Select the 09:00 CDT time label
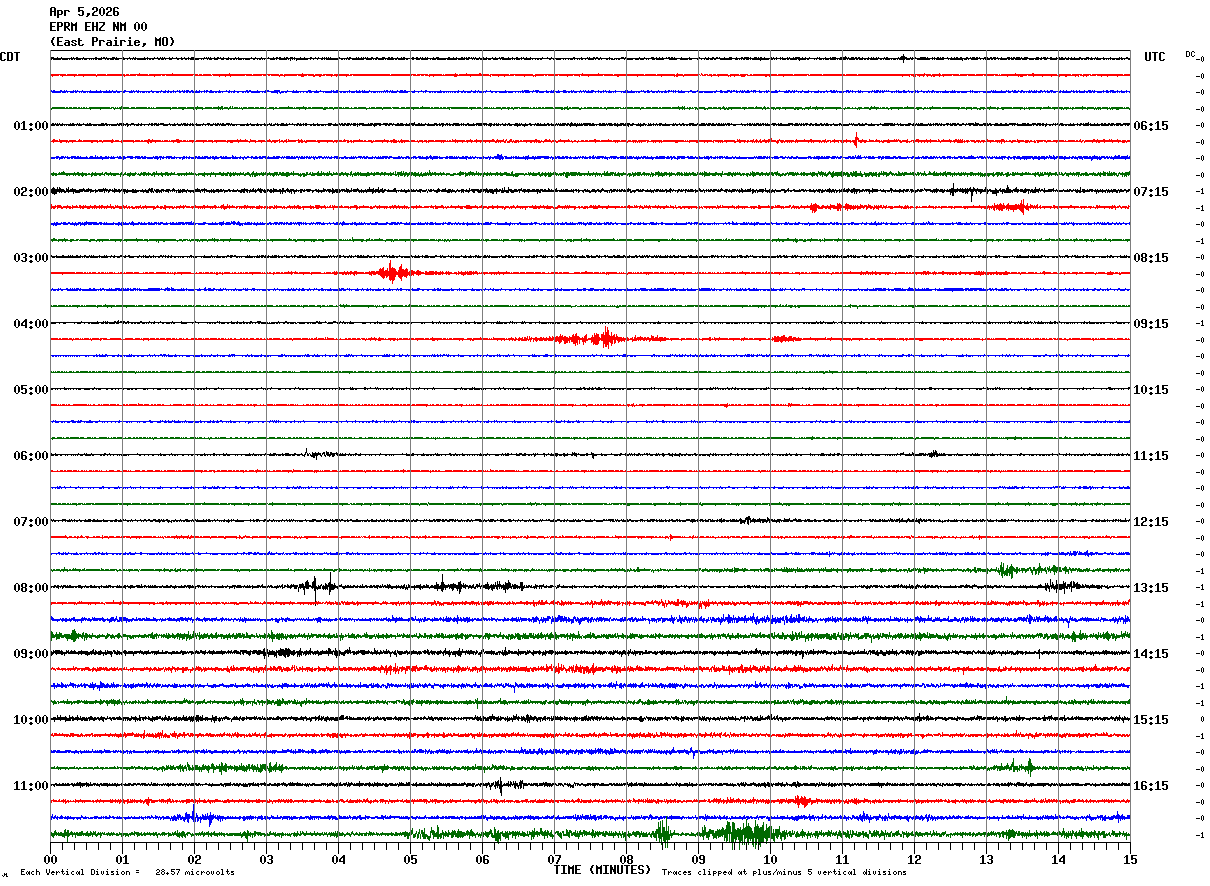 tap(31, 654)
